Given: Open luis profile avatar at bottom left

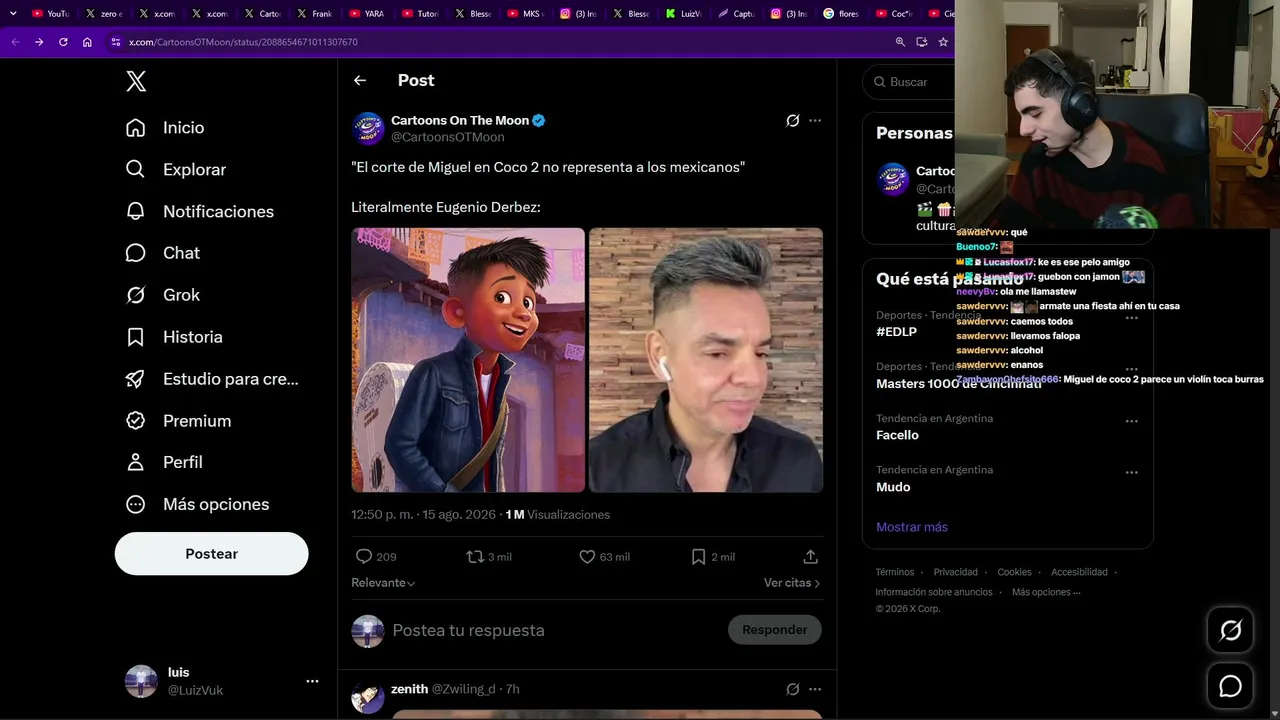Looking at the screenshot, I should coord(141,681).
